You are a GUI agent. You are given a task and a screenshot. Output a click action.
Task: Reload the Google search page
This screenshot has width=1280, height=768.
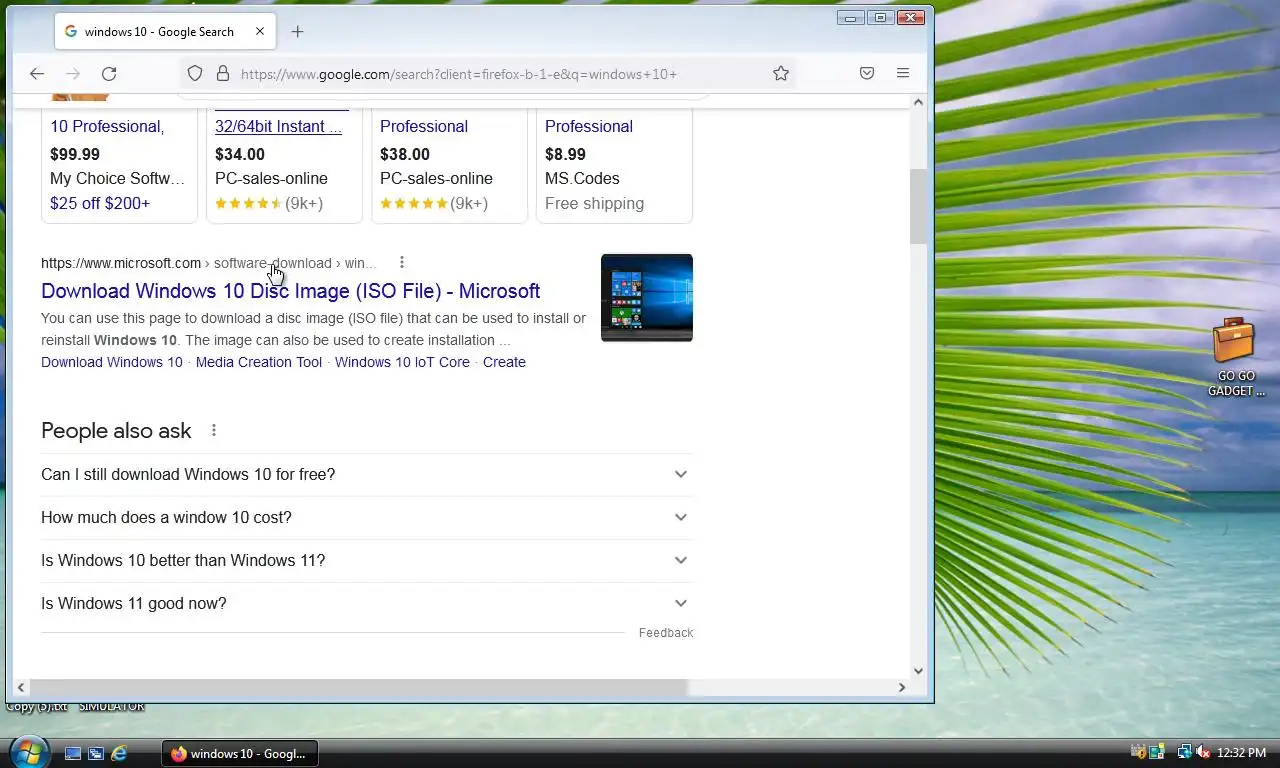point(109,73)
